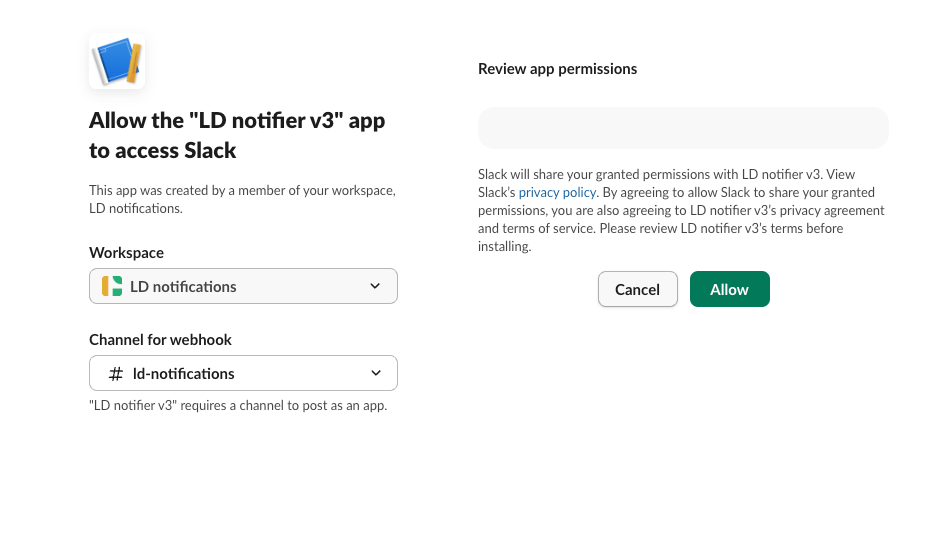
Task: Open Slack's privacy policy link
Action: pos(557,192)
